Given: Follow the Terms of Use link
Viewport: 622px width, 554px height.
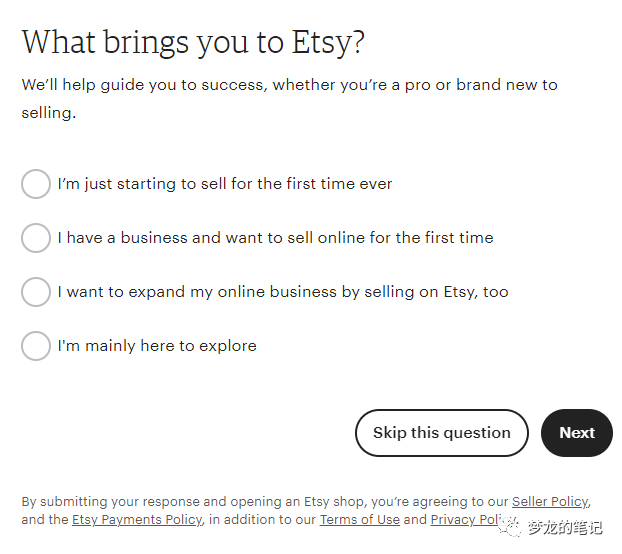Looking at the screenshot, I should (361, 520).
